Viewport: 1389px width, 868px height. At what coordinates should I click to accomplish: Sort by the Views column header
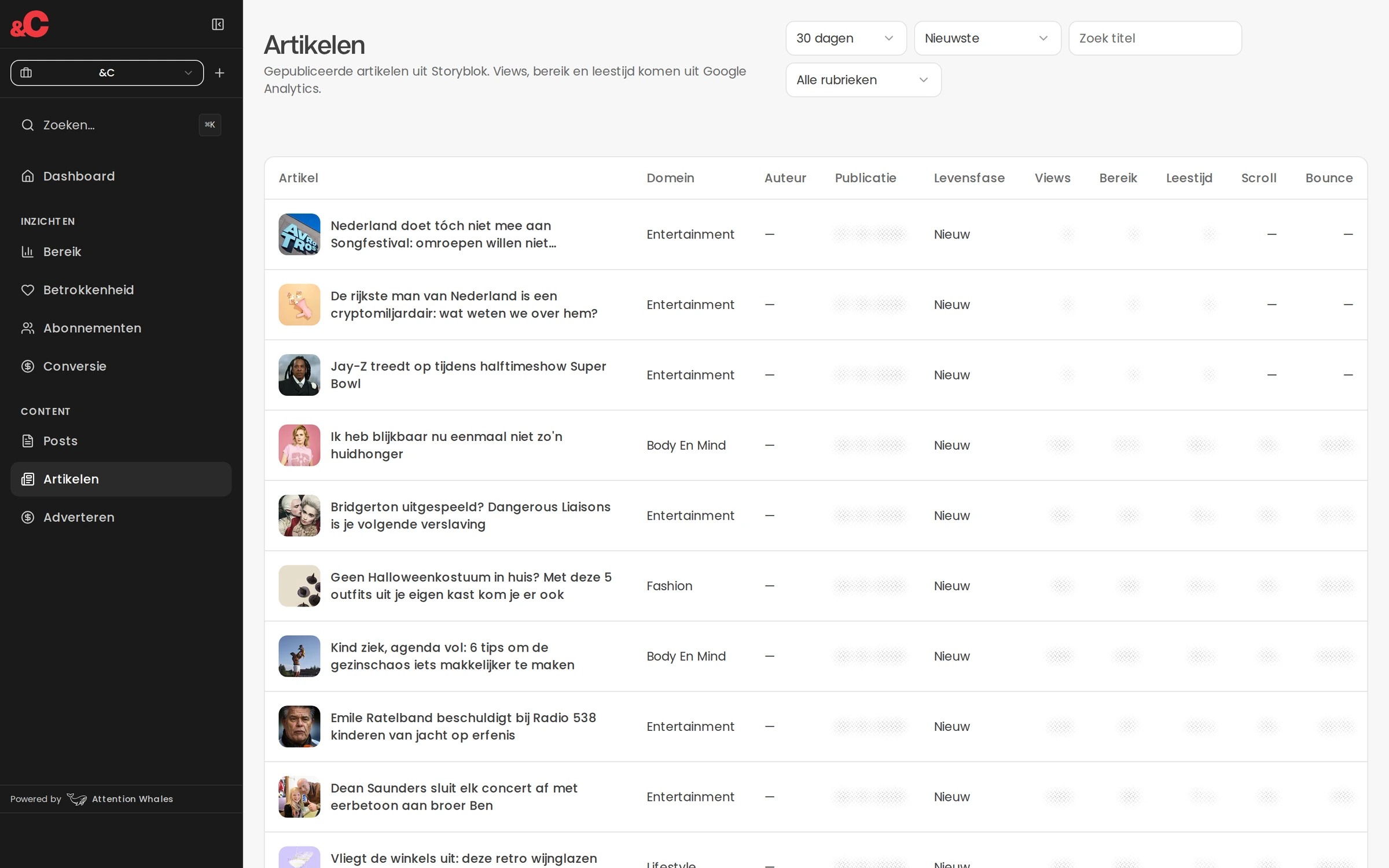(x=1052, y=178)
